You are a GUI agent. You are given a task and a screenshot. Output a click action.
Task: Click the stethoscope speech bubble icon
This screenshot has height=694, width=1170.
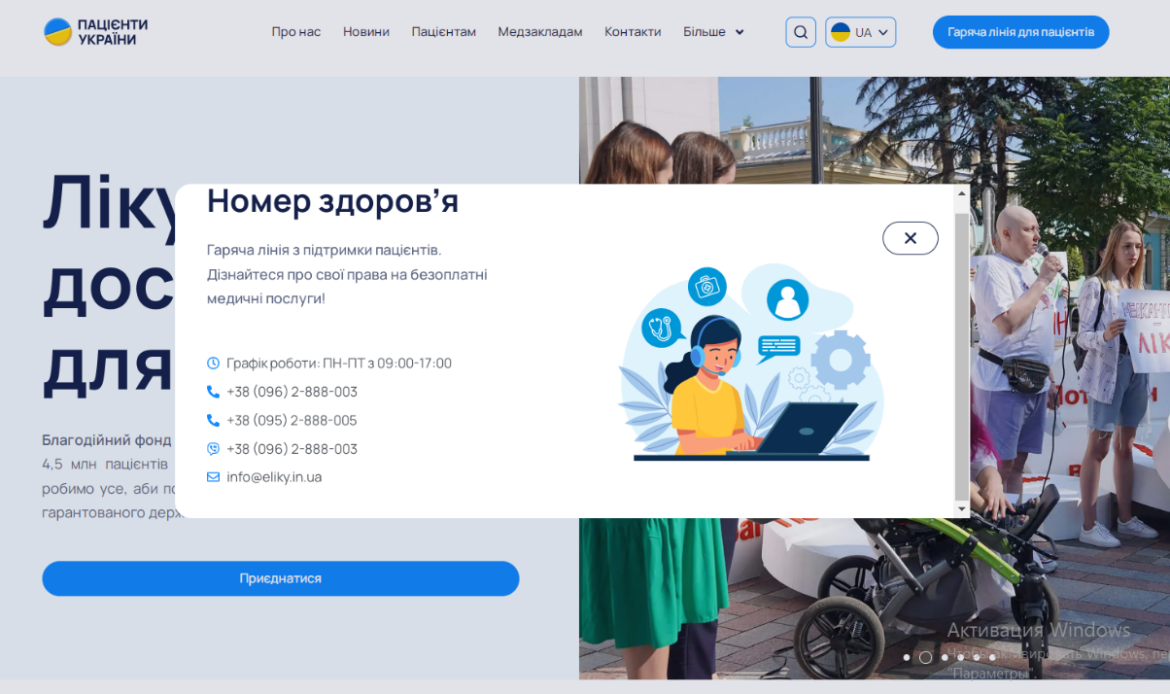click(x=662, y=328)
